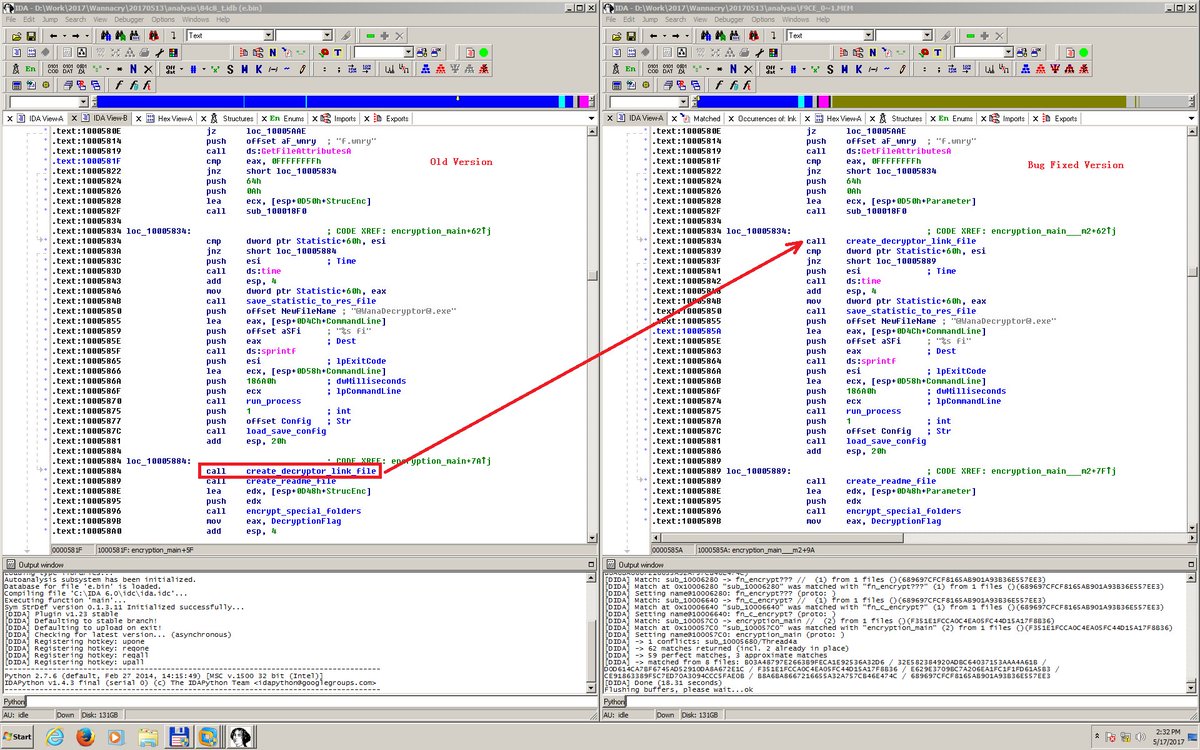Click the Save floppy icon in left IDA window
This screenshot has width=1200, height=750.
coord(31,35)
